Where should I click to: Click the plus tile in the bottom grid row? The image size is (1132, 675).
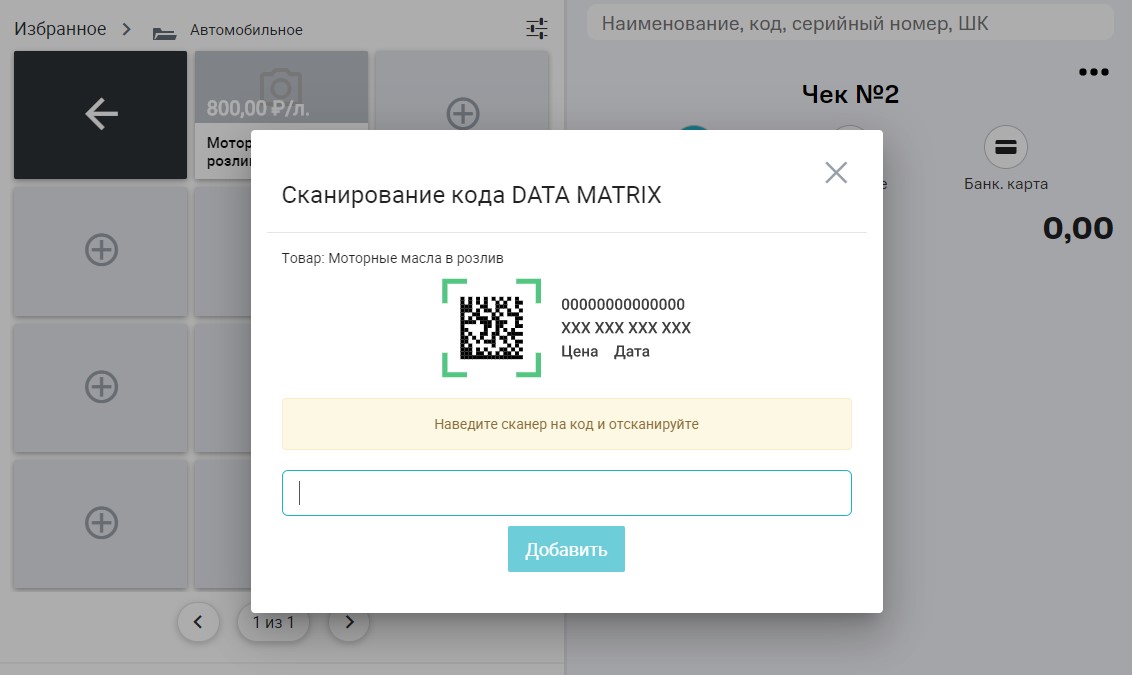(x=100, y=523)
